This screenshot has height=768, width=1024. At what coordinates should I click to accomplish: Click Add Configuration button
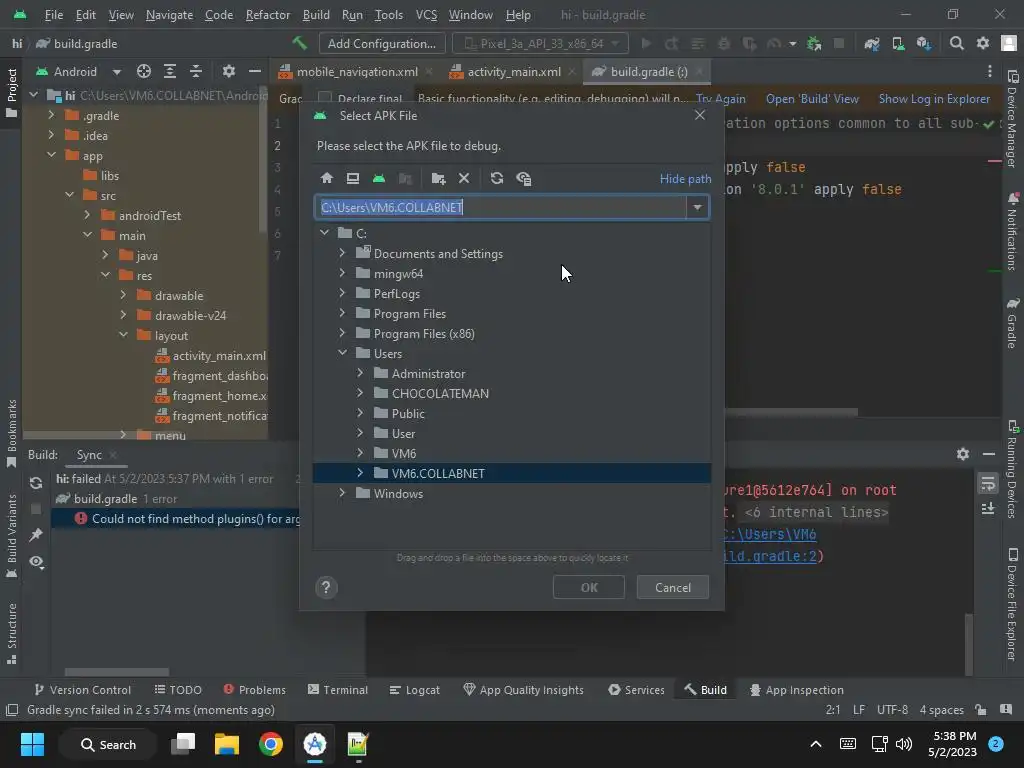tap(381, 44)
